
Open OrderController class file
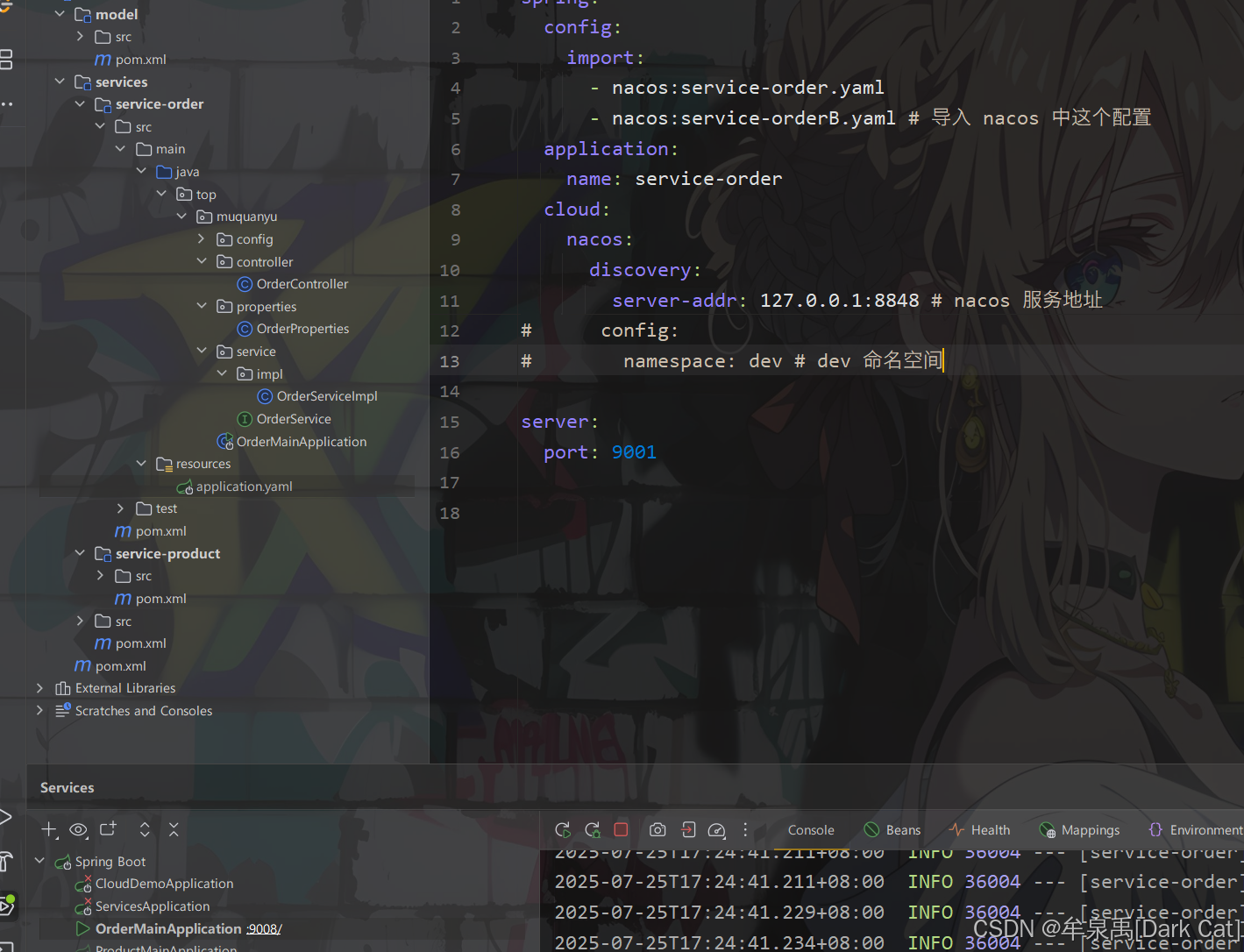pos(302,284)
